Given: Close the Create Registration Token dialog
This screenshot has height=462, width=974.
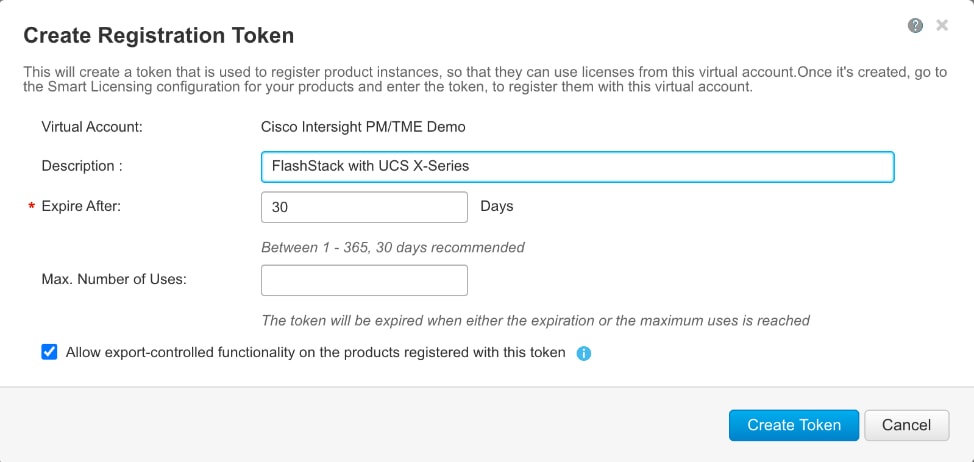Looking at the screenshot, I should click(942, 25).
